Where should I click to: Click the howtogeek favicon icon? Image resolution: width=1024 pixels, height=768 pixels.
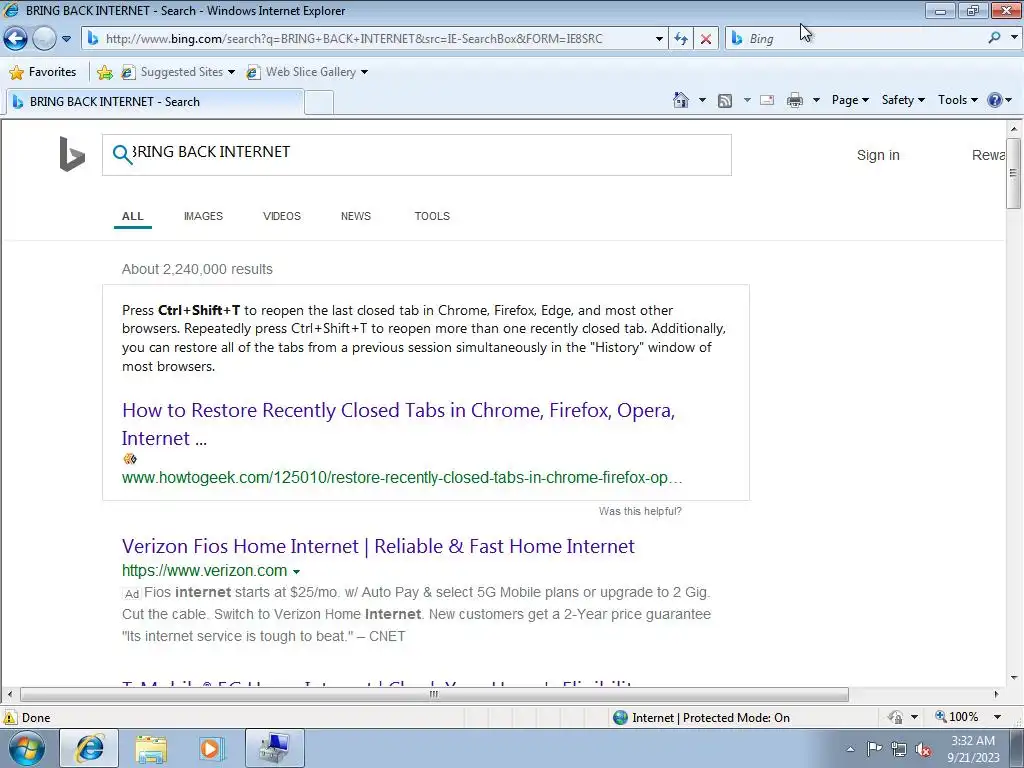point(129,458)
